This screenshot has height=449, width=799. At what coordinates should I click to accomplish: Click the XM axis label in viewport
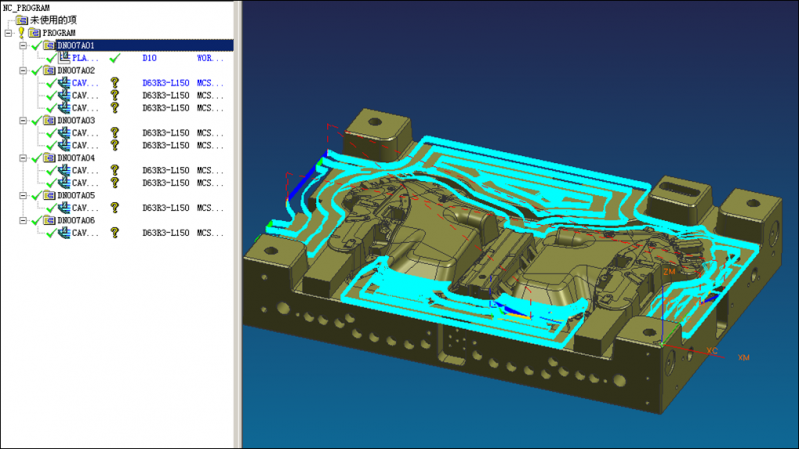[743, 357]
